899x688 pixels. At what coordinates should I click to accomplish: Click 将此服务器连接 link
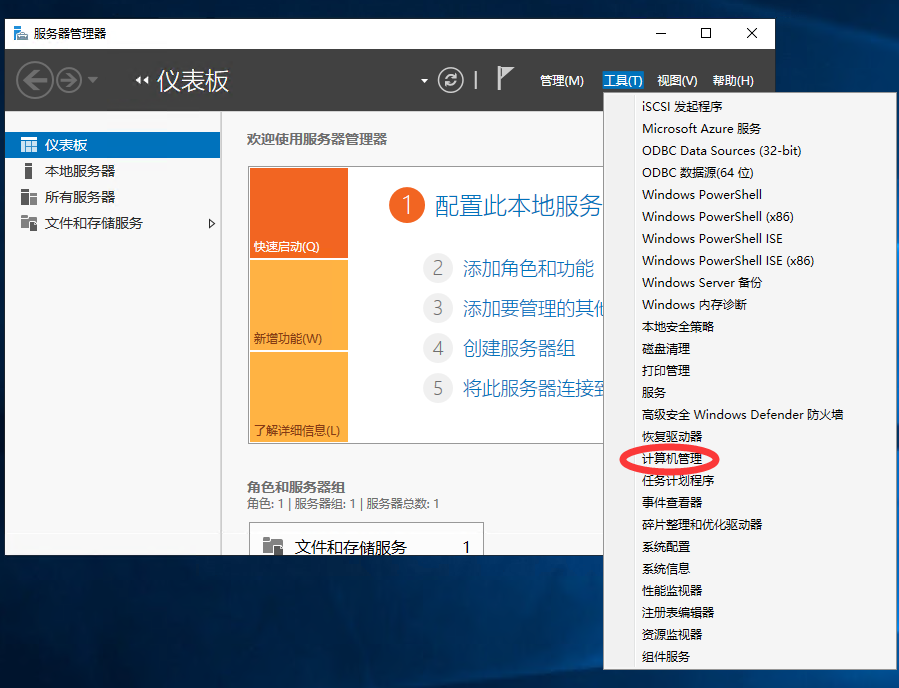533,388
